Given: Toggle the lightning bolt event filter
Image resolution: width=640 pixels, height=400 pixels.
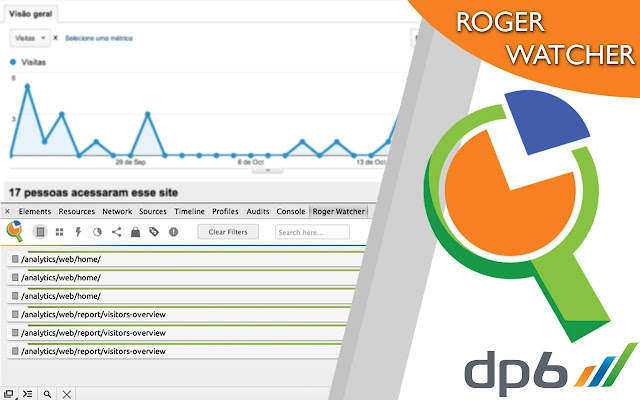Looking at the screenshot, I should click(x=78, y=232).
